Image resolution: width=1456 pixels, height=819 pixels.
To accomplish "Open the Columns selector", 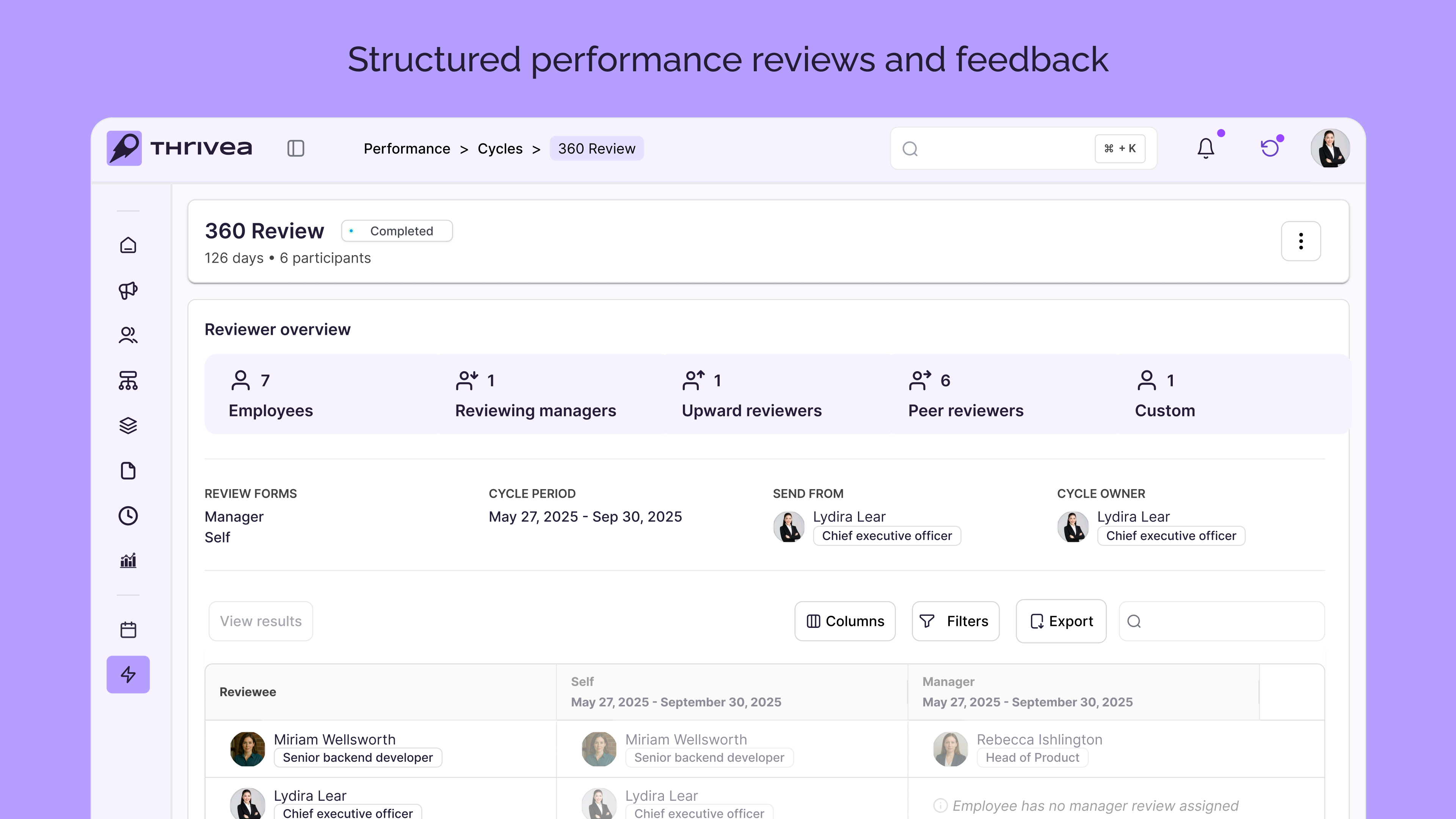I will (845, 621).
